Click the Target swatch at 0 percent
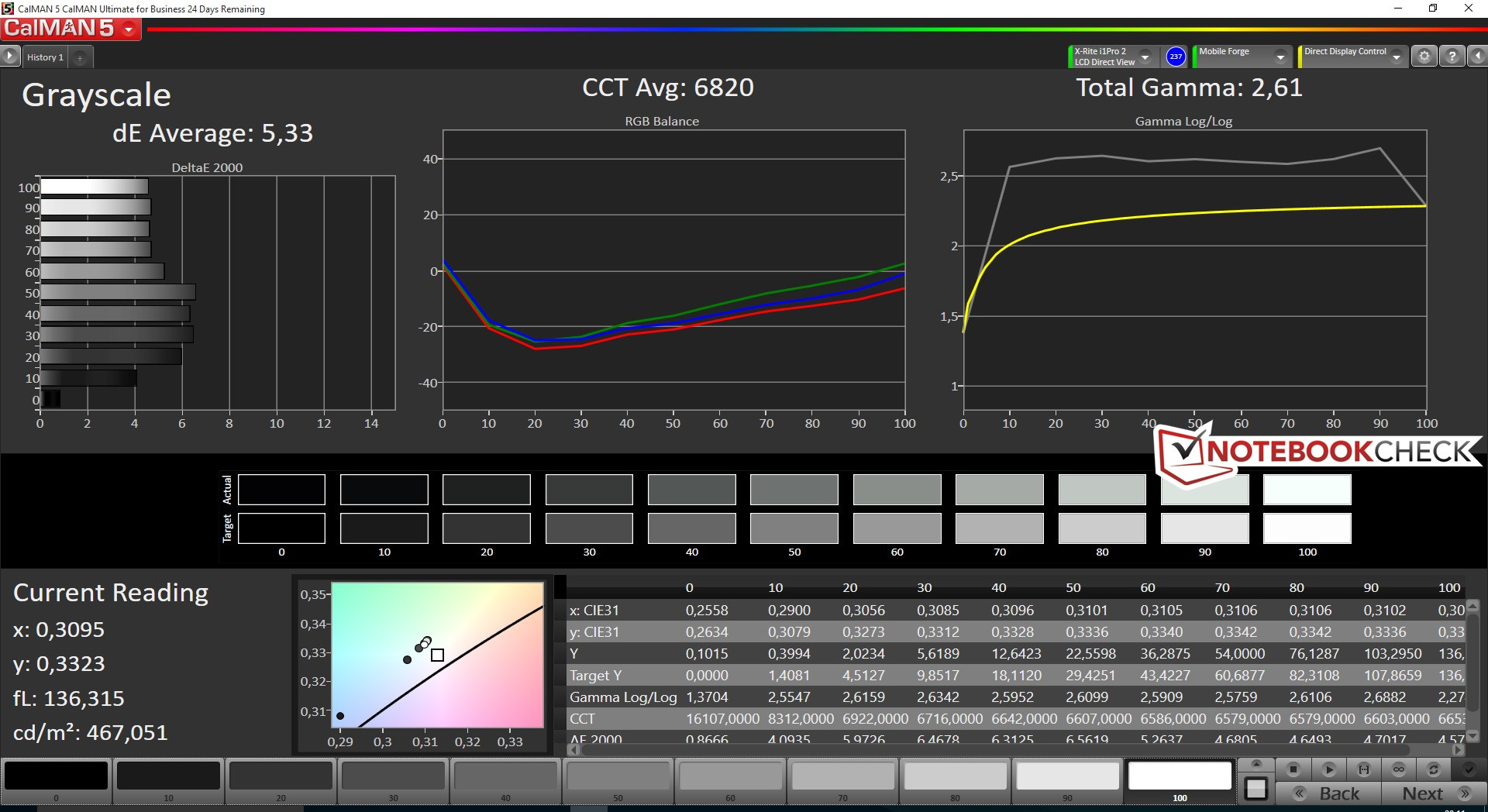This screenshot has width=1488, height=812. (x=281, y=528)
